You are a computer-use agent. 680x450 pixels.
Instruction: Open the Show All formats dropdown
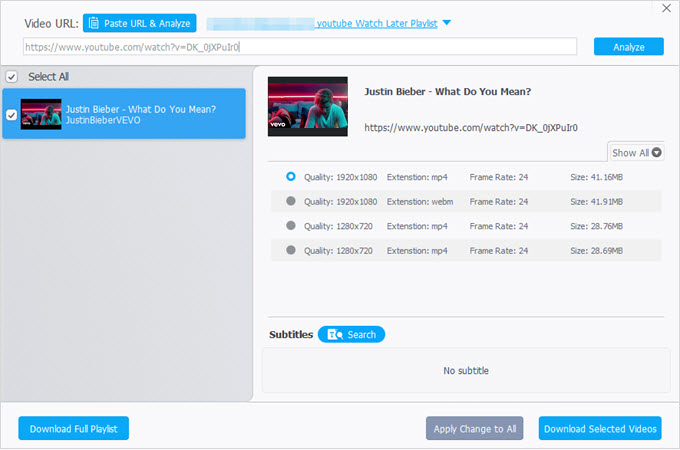(636, 153)
